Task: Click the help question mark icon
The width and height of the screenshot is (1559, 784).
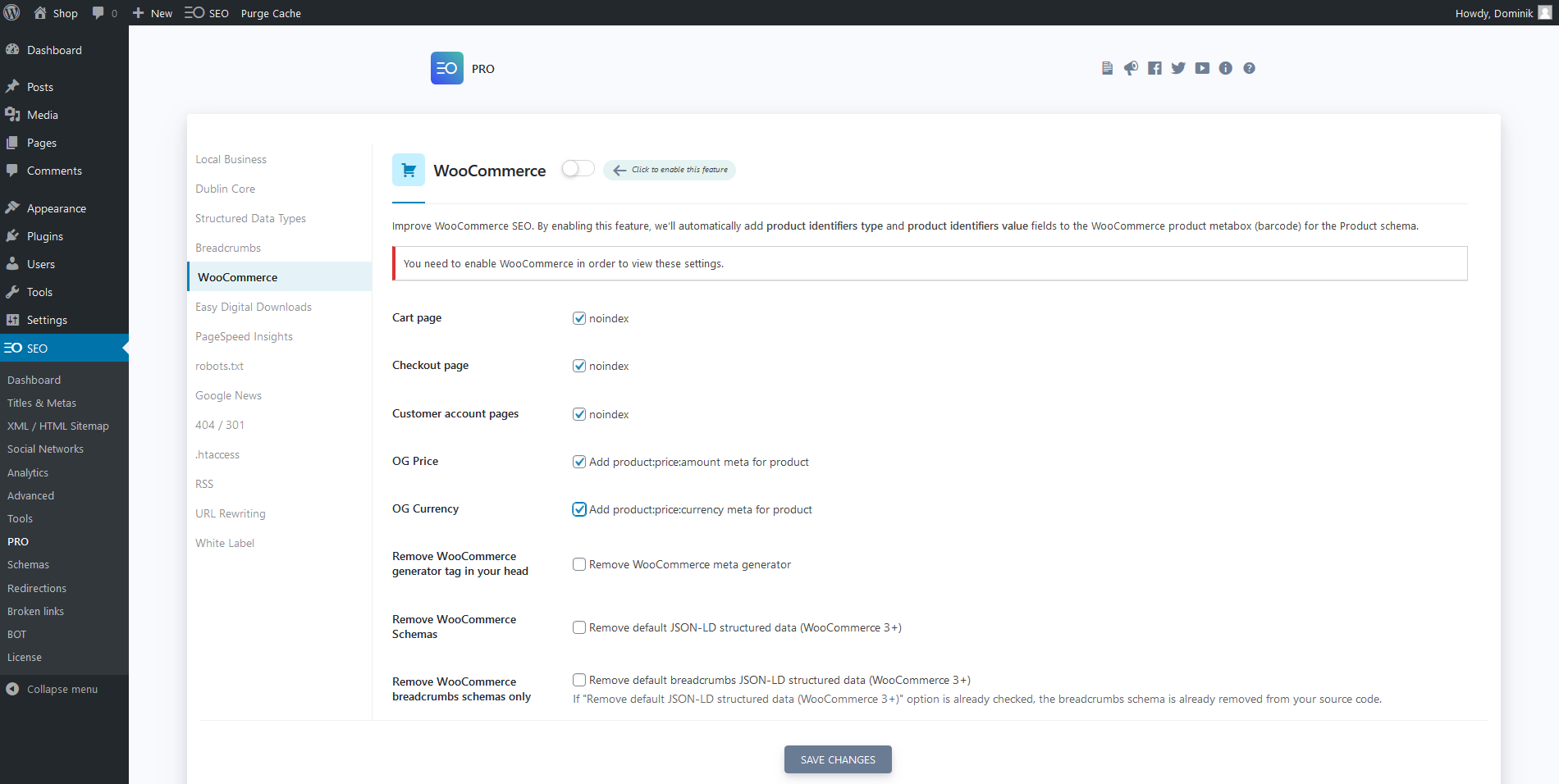Action: (1249, 68)
